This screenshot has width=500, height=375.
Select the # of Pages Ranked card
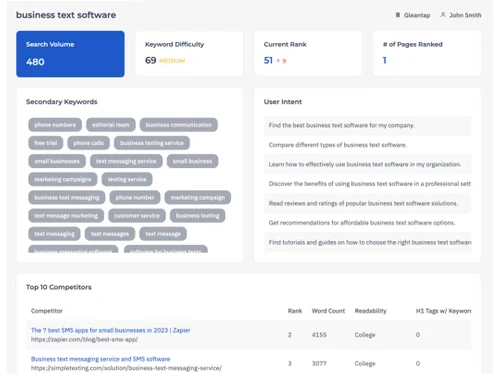coord(427,53)
